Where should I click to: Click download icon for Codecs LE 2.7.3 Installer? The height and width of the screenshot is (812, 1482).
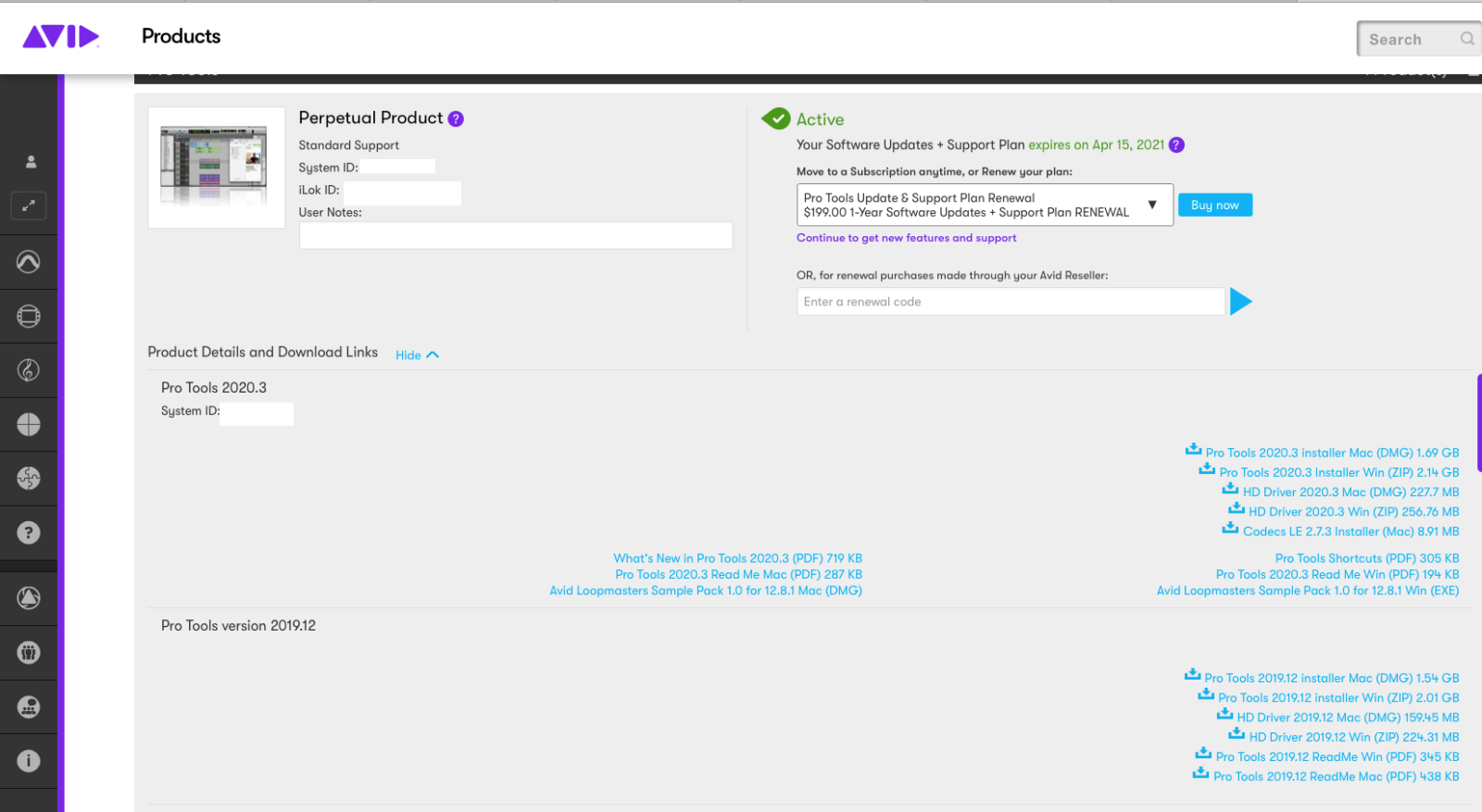coord(1230,528)
